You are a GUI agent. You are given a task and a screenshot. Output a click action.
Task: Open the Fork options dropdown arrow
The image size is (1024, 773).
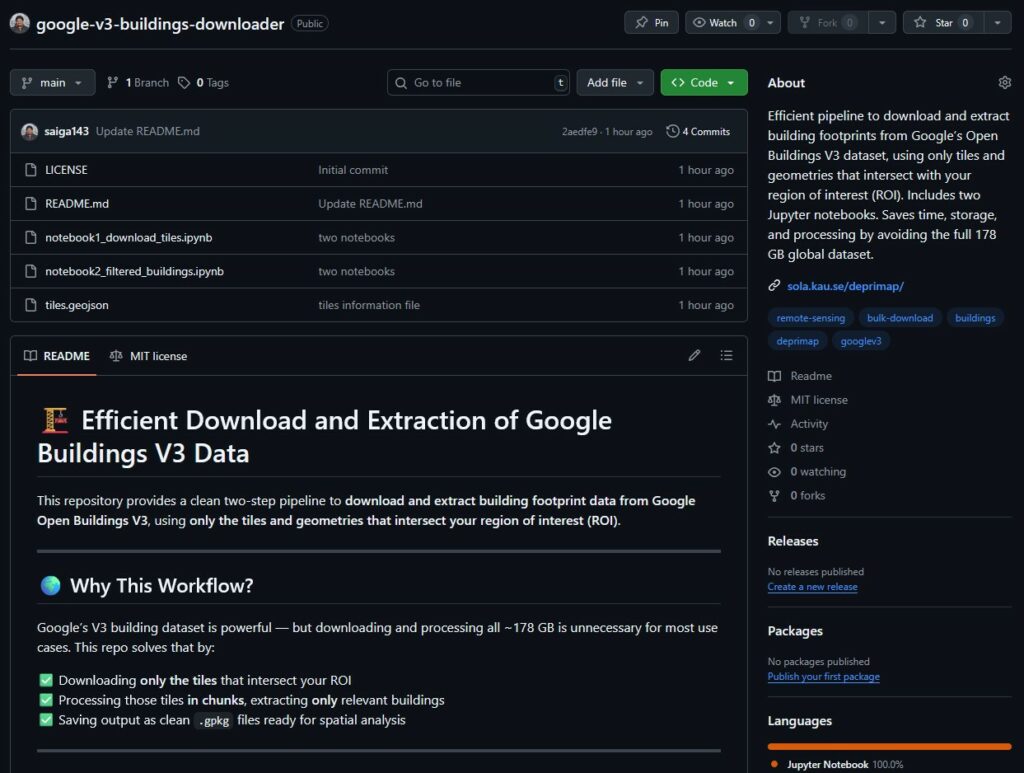(882, 23)
